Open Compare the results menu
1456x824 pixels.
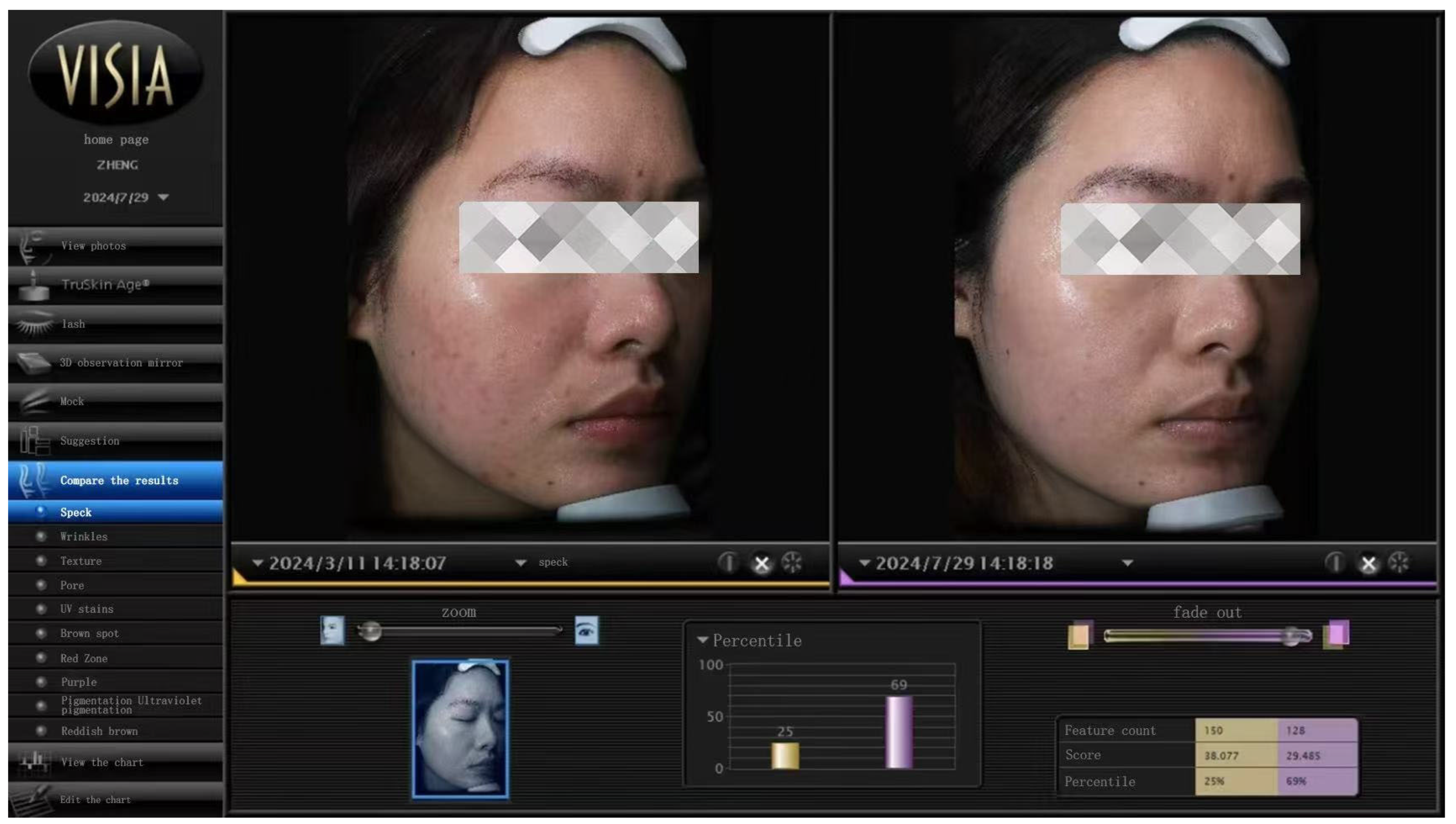click(x=119, y=481)
